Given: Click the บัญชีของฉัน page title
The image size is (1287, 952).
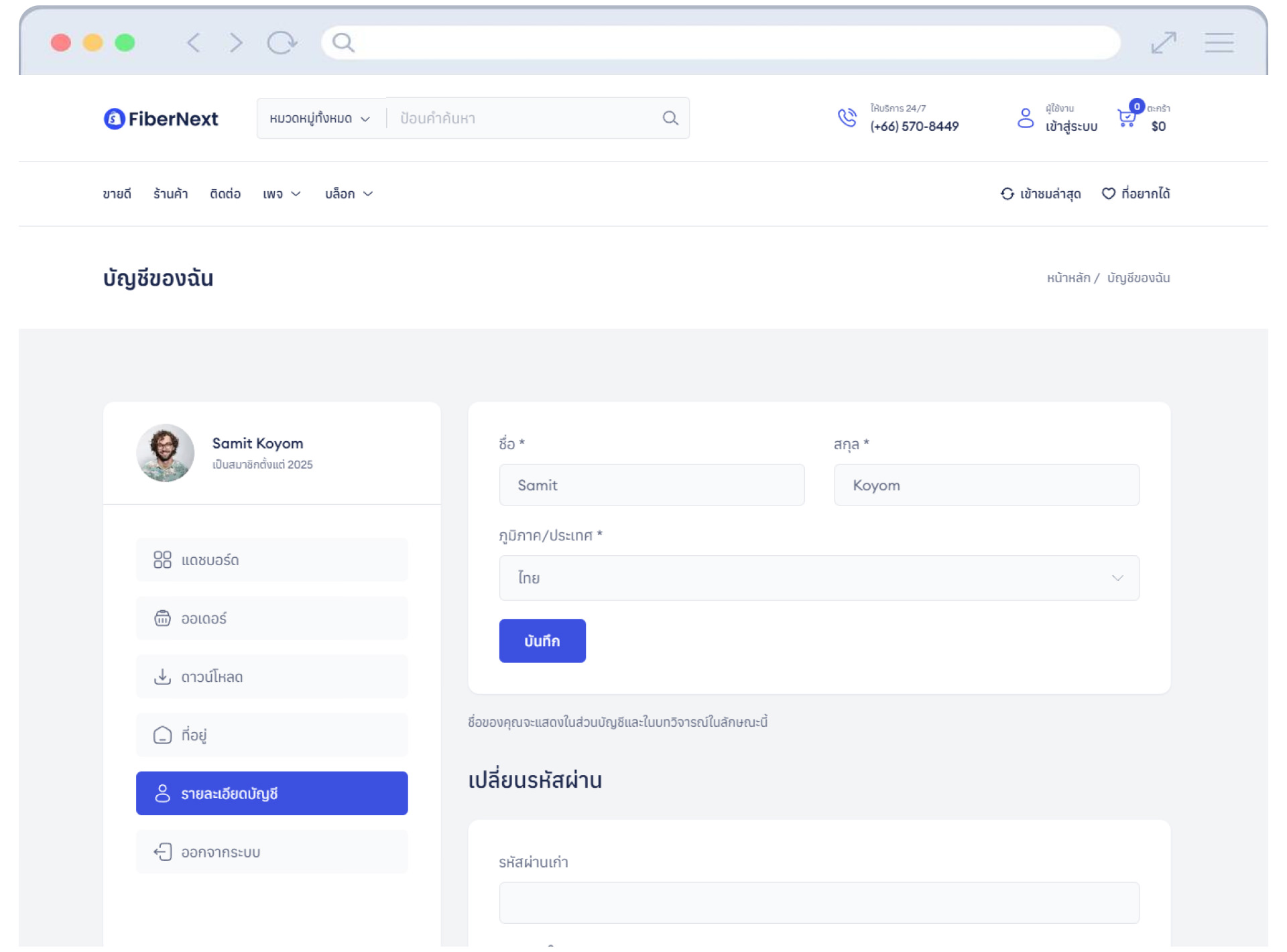Looking at the screenshot, I should point(158,278).
